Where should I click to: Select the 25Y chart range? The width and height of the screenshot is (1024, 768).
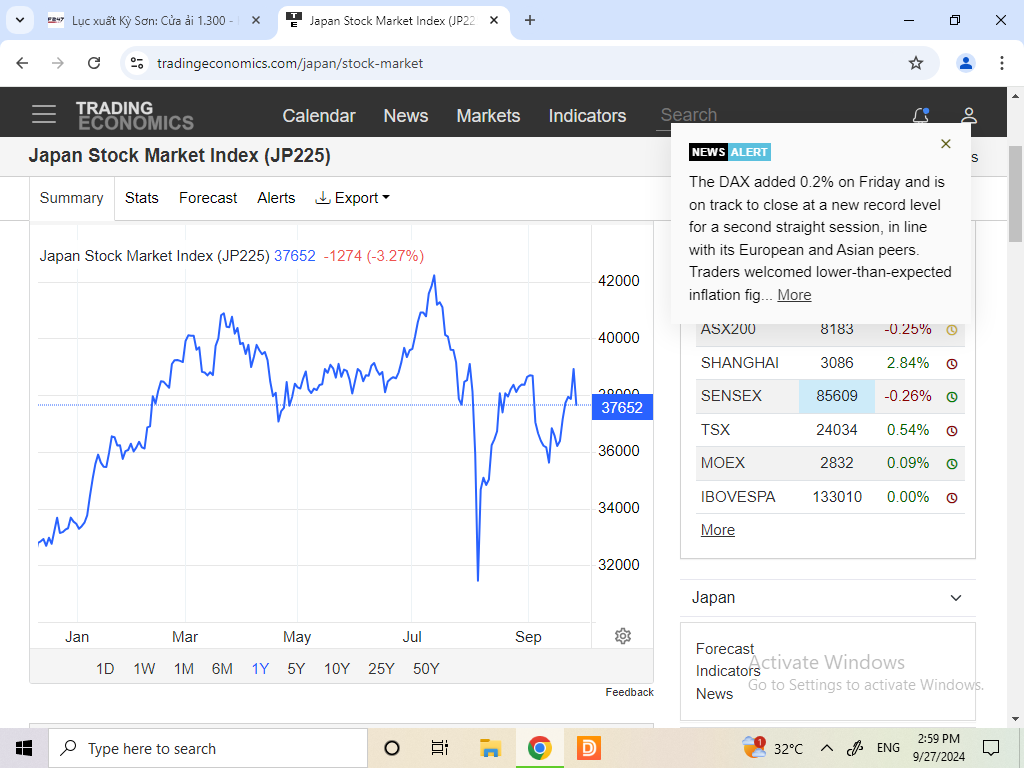point(381,669)
